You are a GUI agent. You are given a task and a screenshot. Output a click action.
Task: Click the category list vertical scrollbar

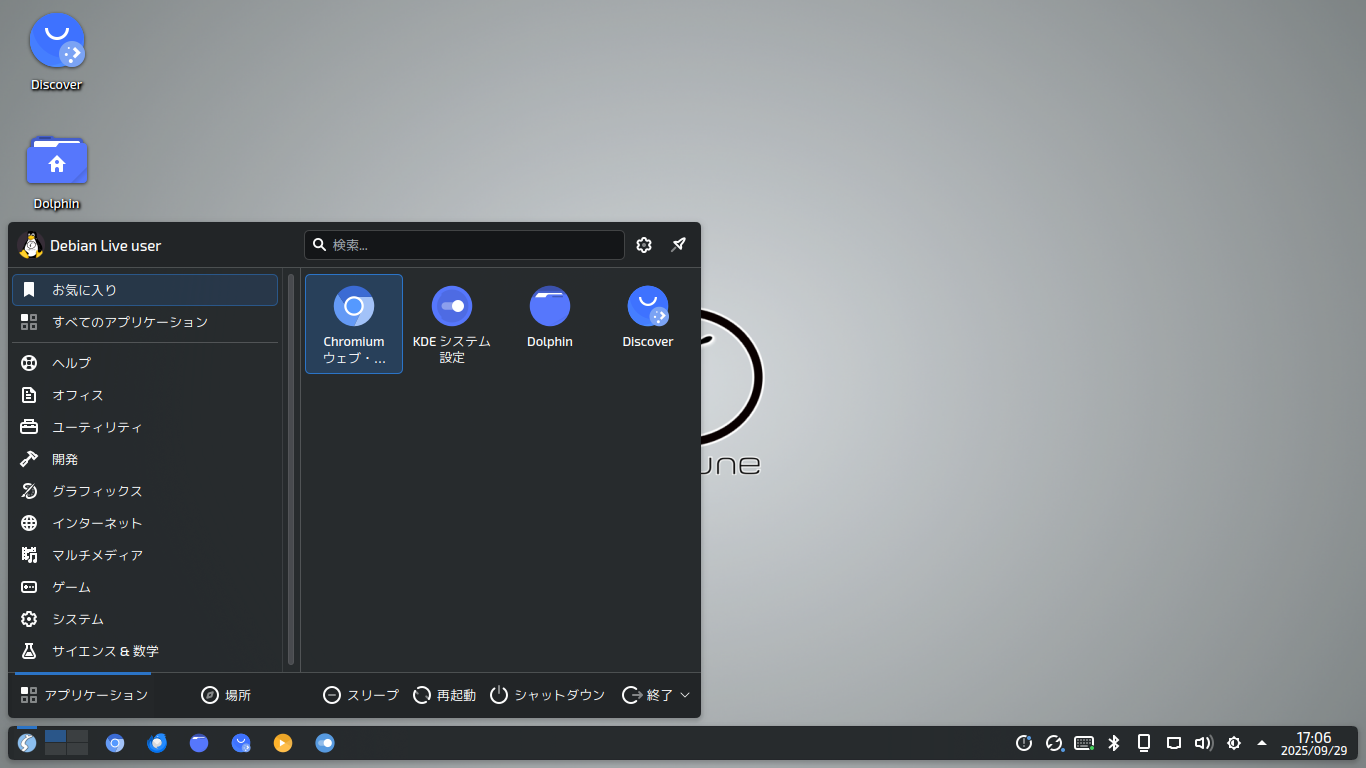point(291,468)
